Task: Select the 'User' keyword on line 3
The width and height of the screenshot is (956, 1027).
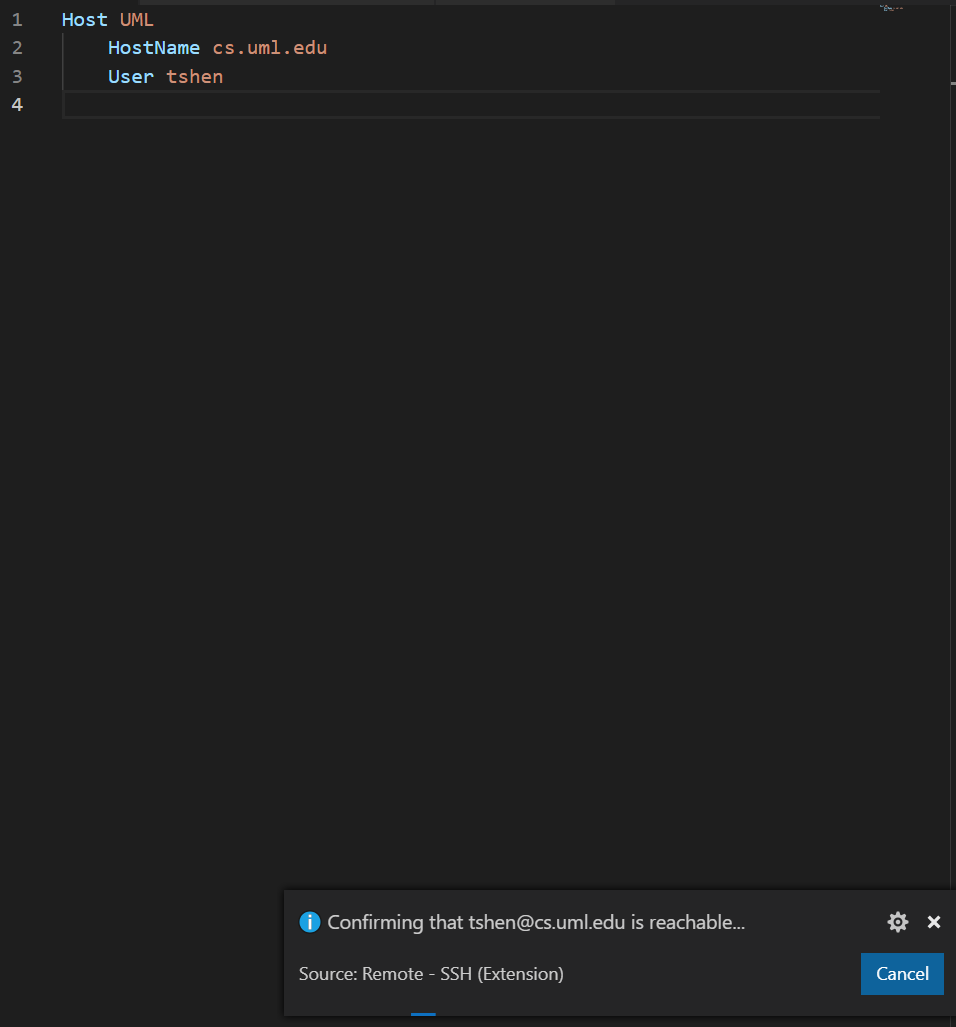Action: click(x=129, y=76)
